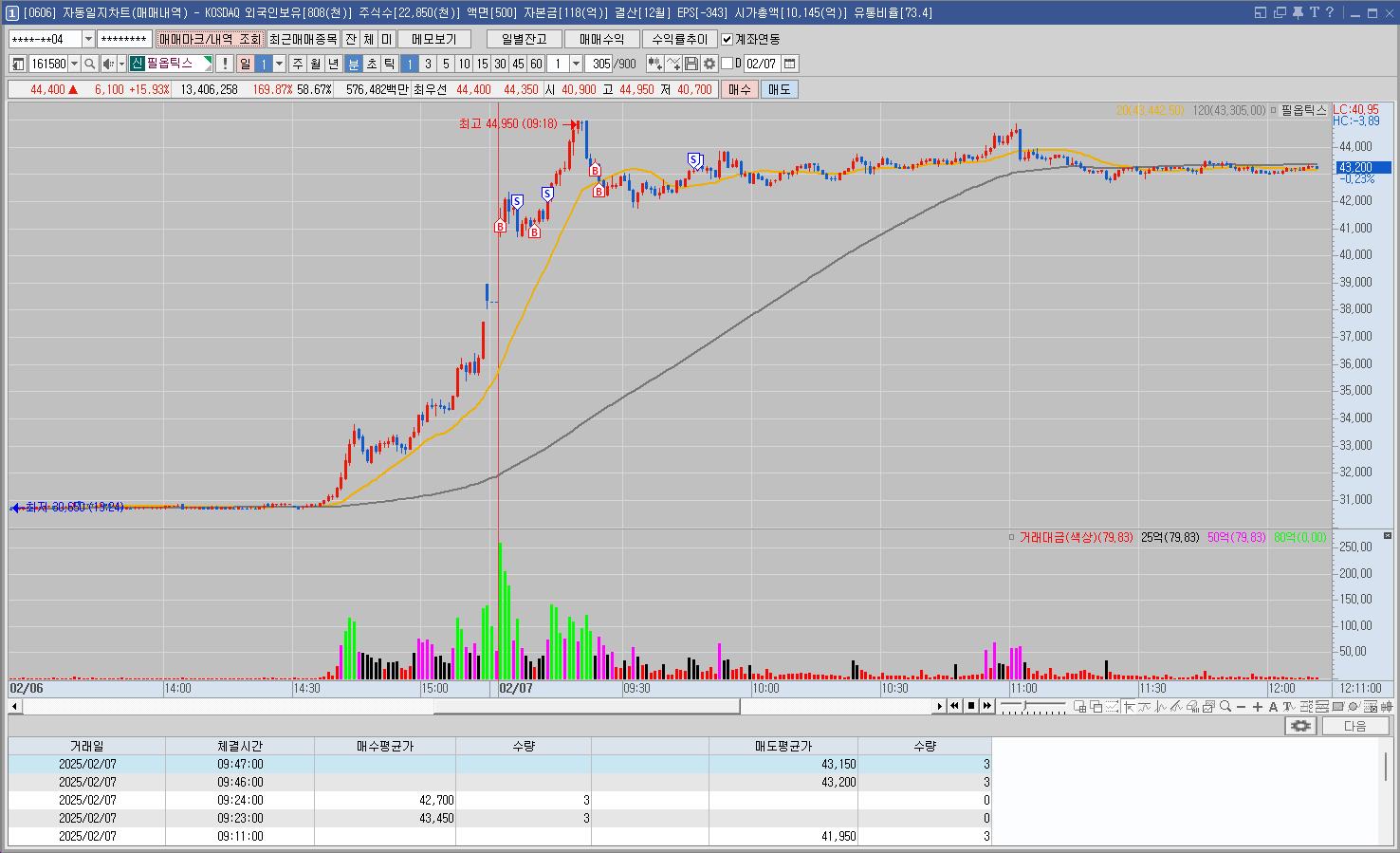
Task: Click the exclamation mark stock info icon
Action: point(224,64)
